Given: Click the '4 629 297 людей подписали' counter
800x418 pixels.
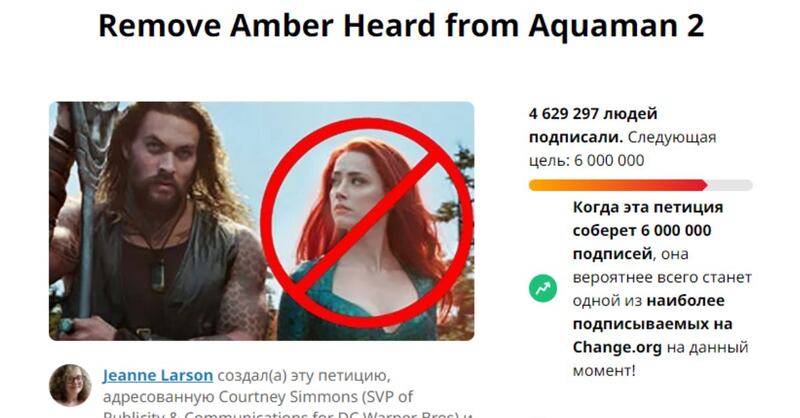Looking at the screenshot, I should click(x=593, y=125).
